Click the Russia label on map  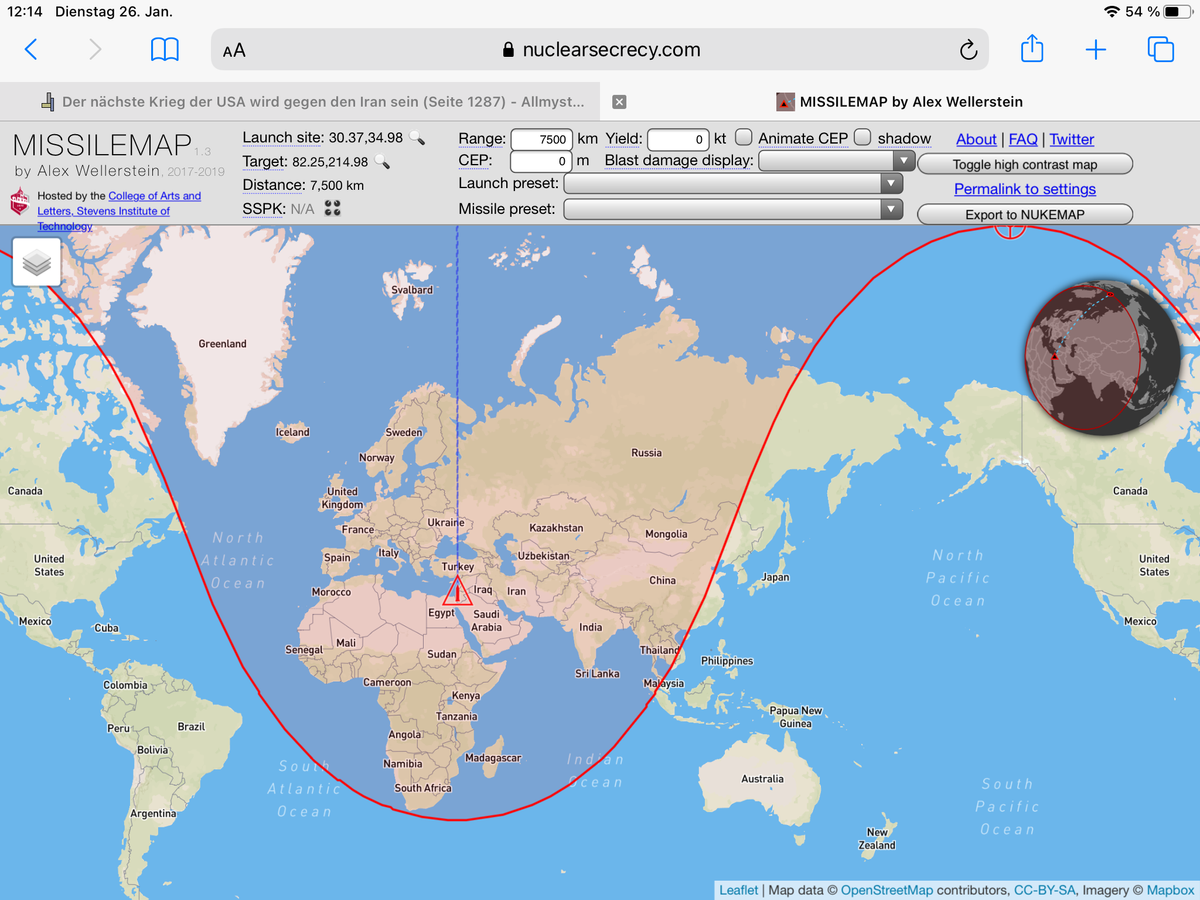point(646,453)
